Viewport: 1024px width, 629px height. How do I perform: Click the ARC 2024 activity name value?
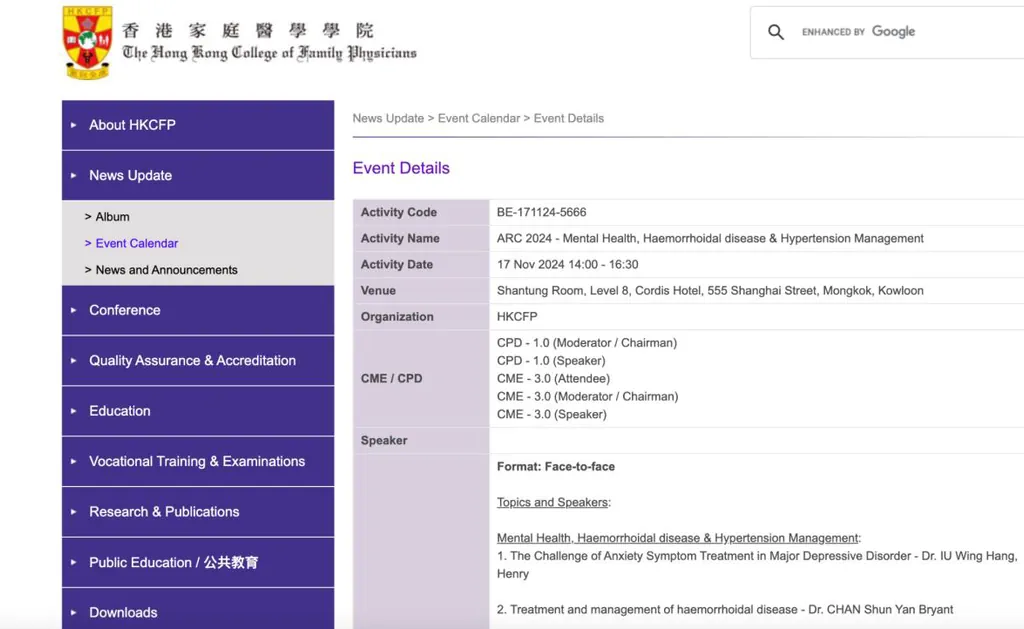[x=710, y=238]
